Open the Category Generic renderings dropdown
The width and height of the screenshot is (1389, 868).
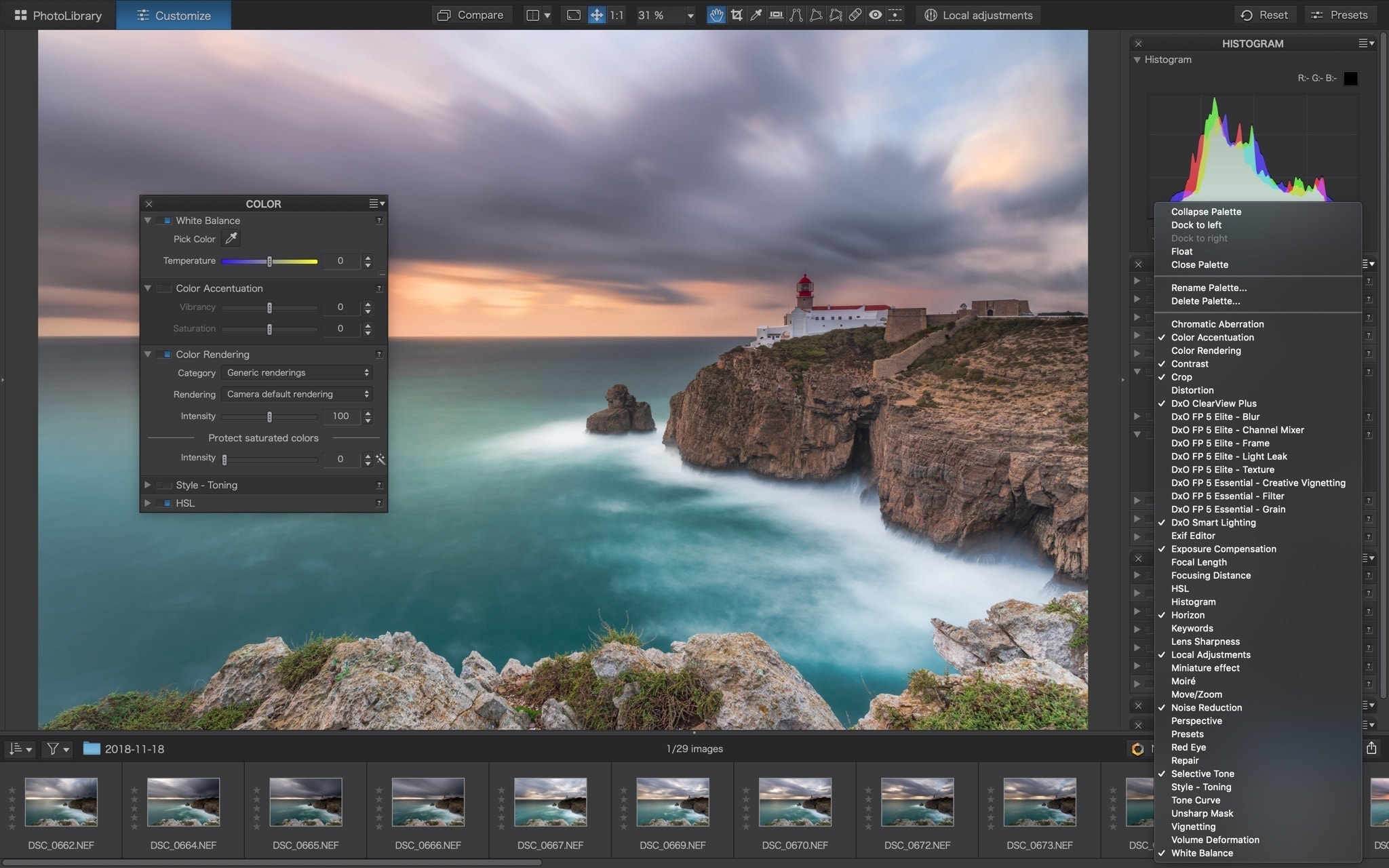point(297,373)
